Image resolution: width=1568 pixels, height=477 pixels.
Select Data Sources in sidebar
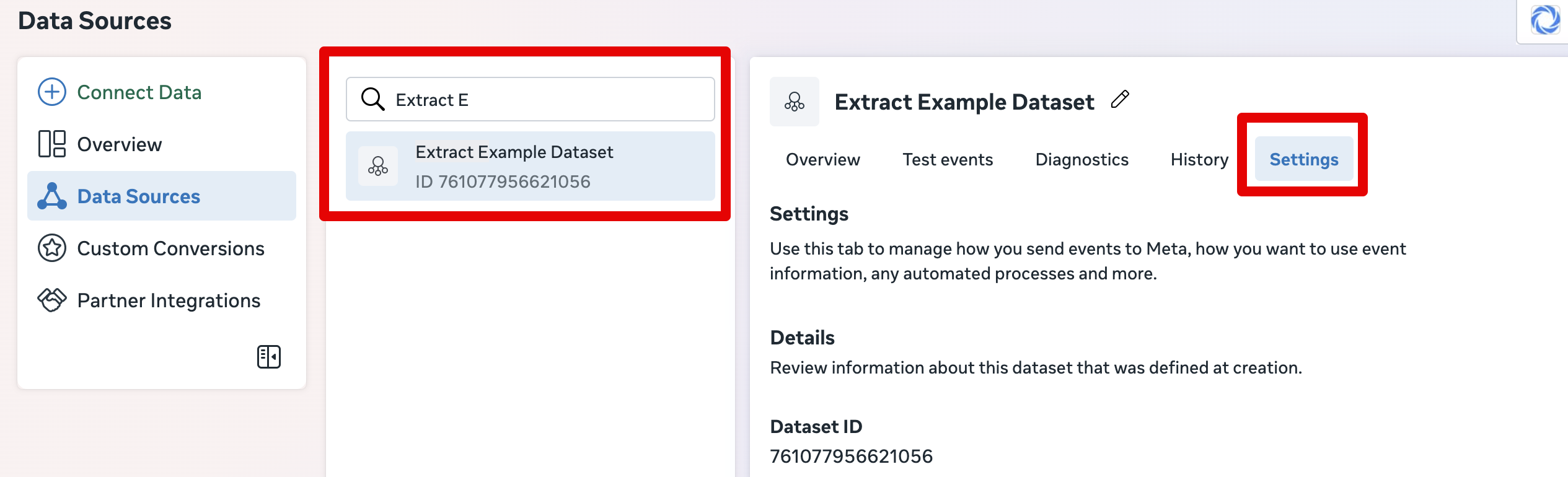162,196
